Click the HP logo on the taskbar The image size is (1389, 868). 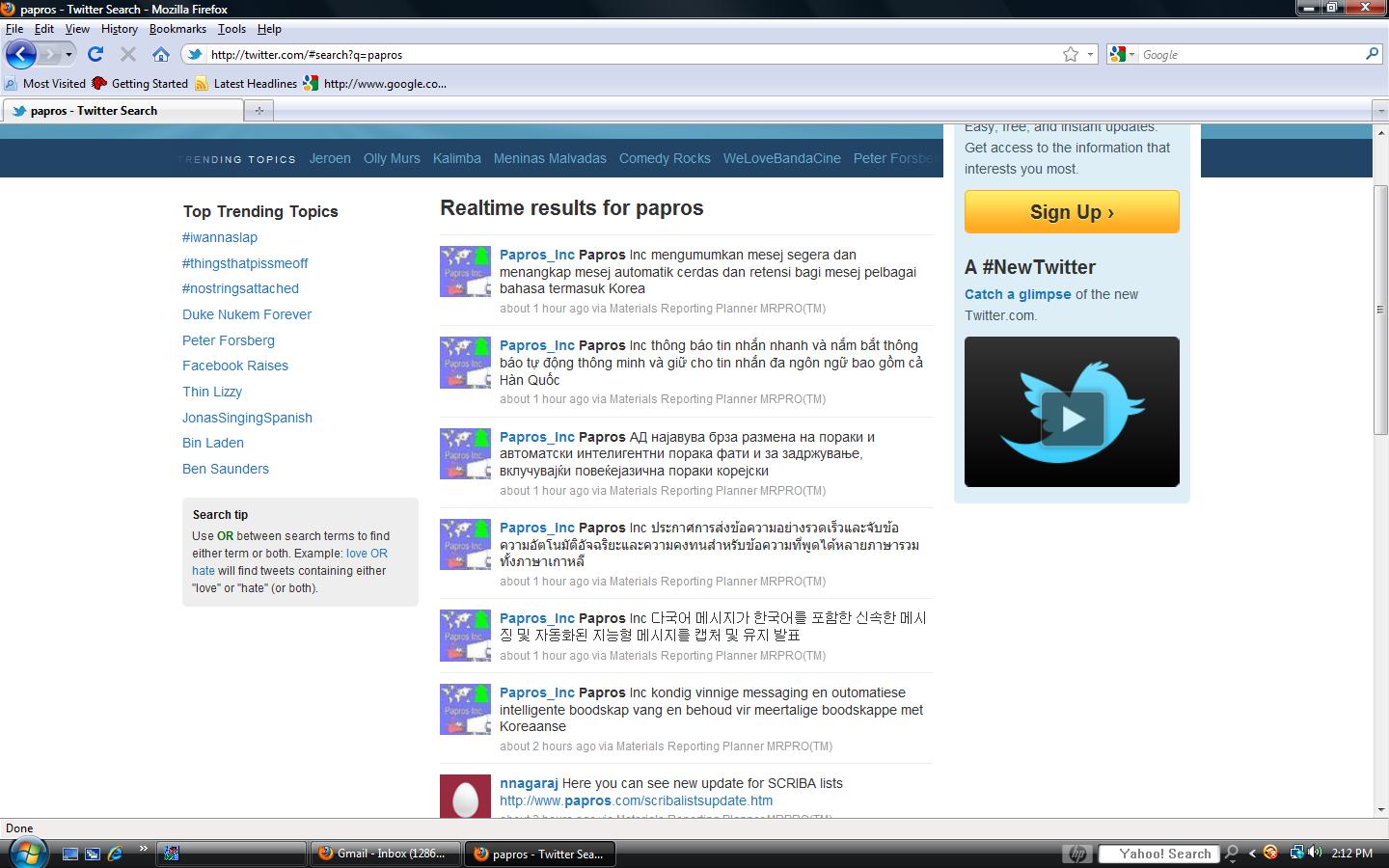point(1077,854)
